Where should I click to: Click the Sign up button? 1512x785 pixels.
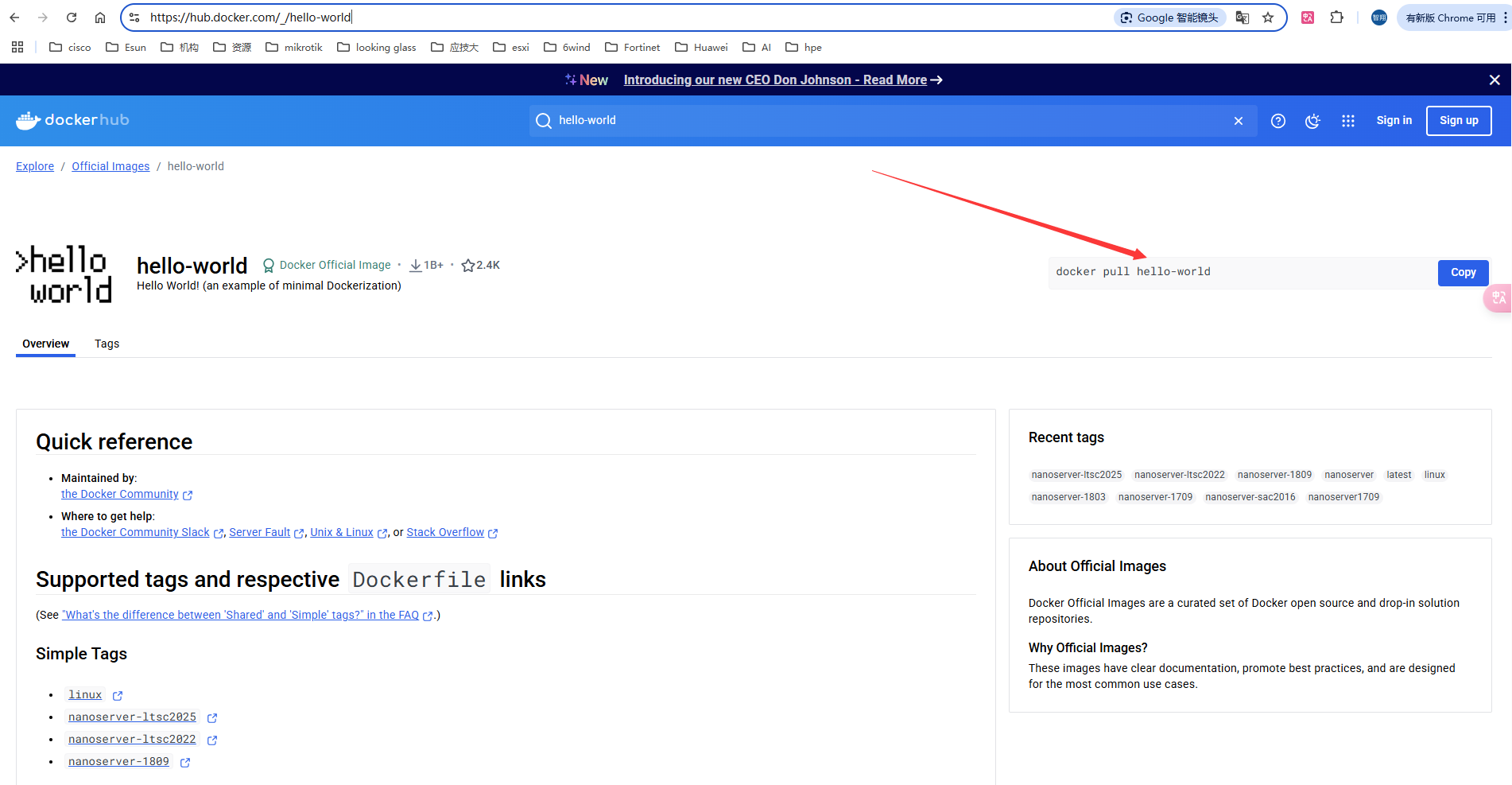[1458, 121]
